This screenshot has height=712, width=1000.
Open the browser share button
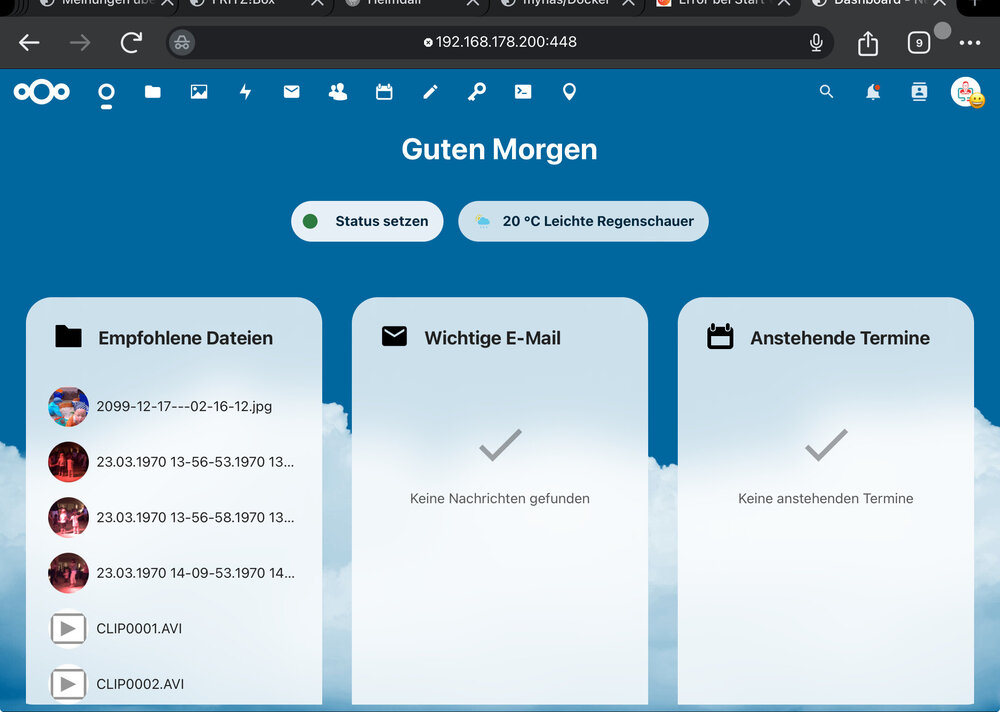click(868, 43)
